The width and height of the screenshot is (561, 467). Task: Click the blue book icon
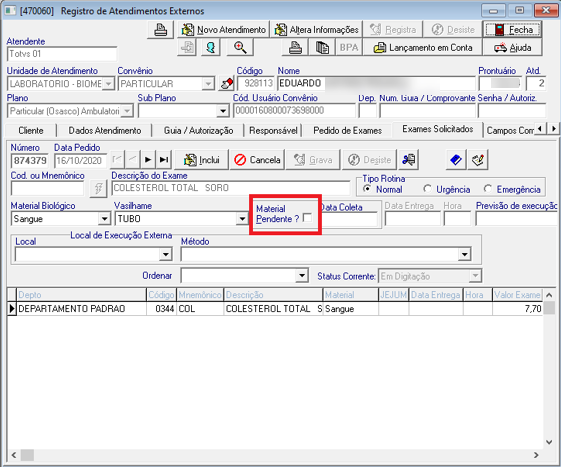[456, 160]
